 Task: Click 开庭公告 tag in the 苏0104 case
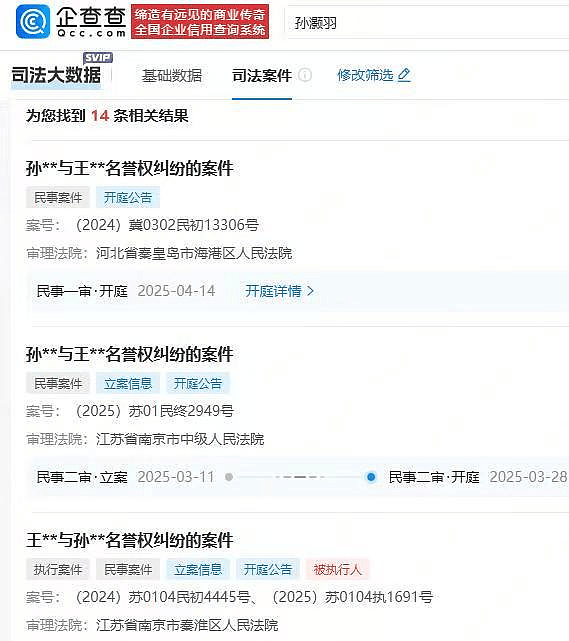(x=268, y=569)
